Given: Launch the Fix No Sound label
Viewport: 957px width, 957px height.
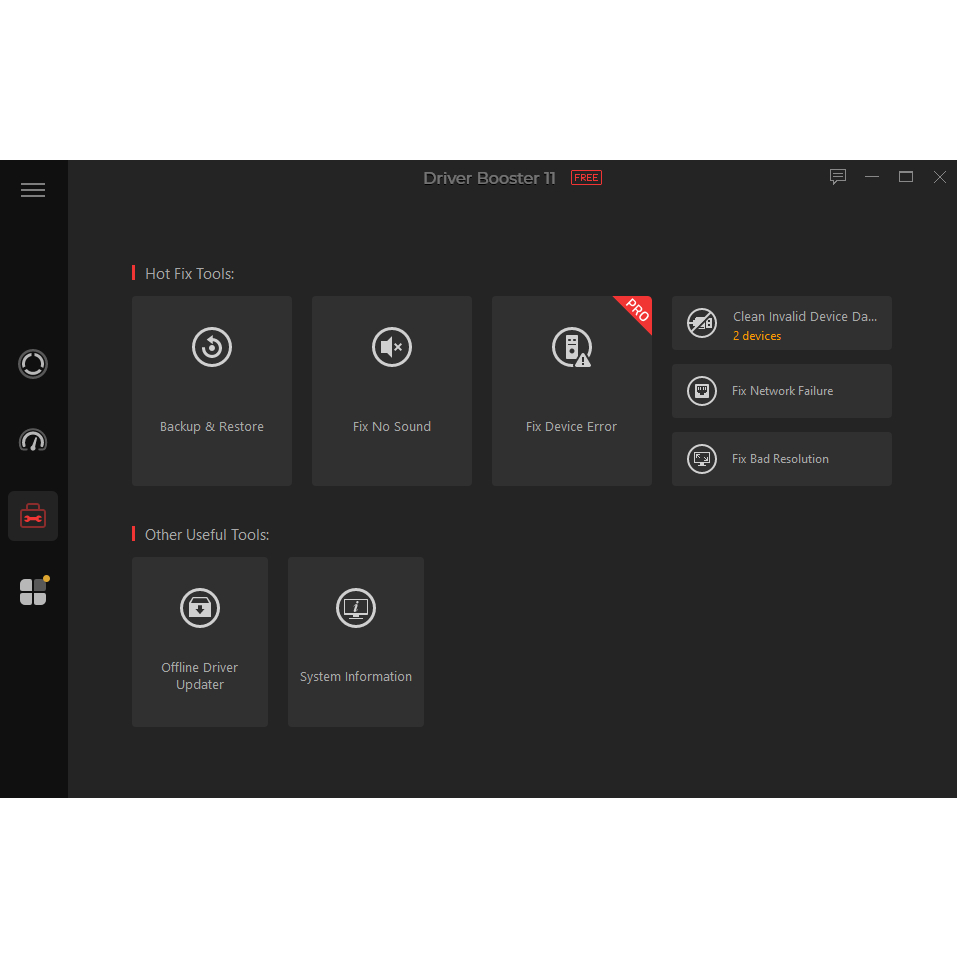Looking at the screenshot, I should (392, 427).
